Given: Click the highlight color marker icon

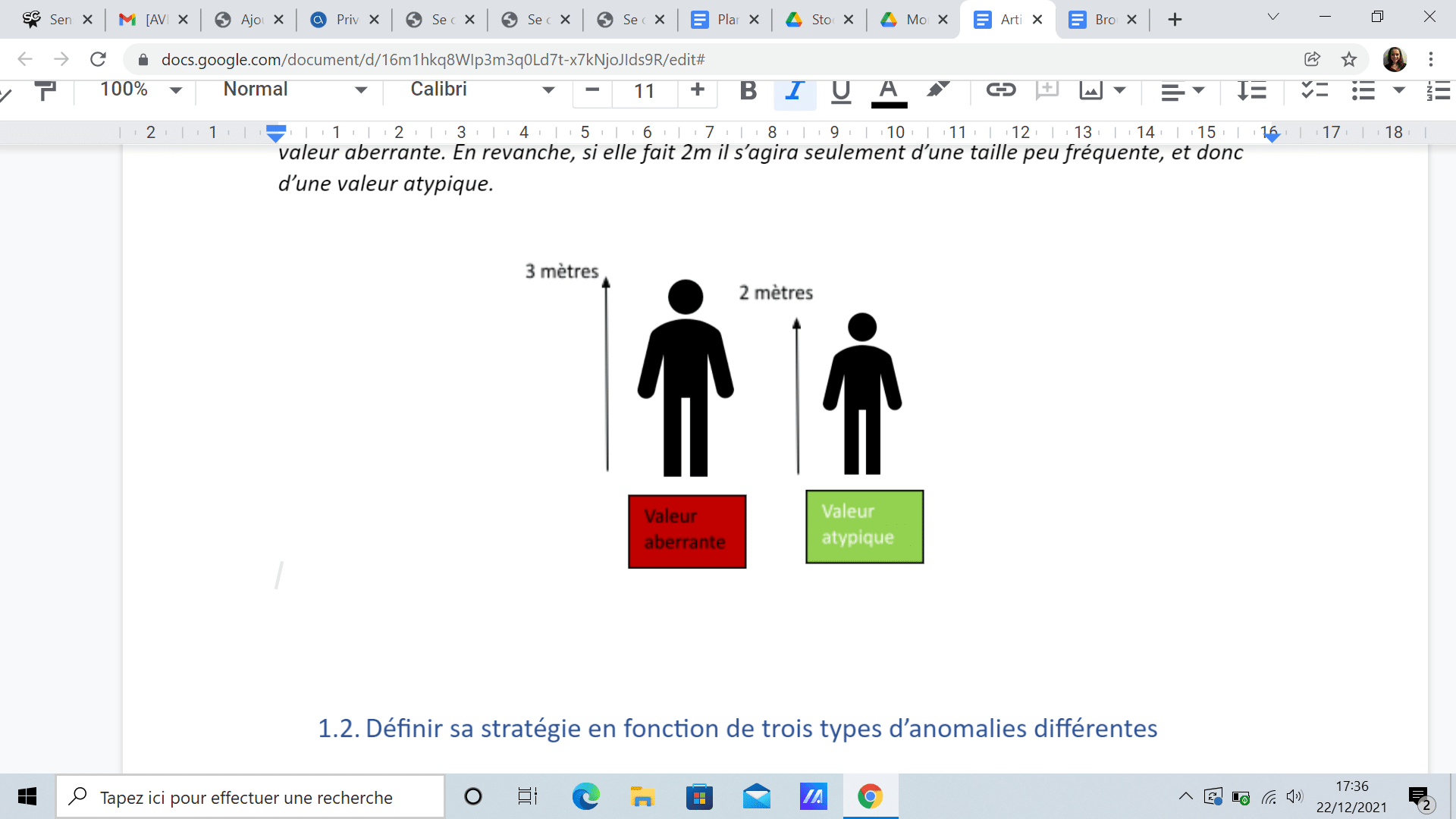Looking at the screenshot, I should coord(938,90).
